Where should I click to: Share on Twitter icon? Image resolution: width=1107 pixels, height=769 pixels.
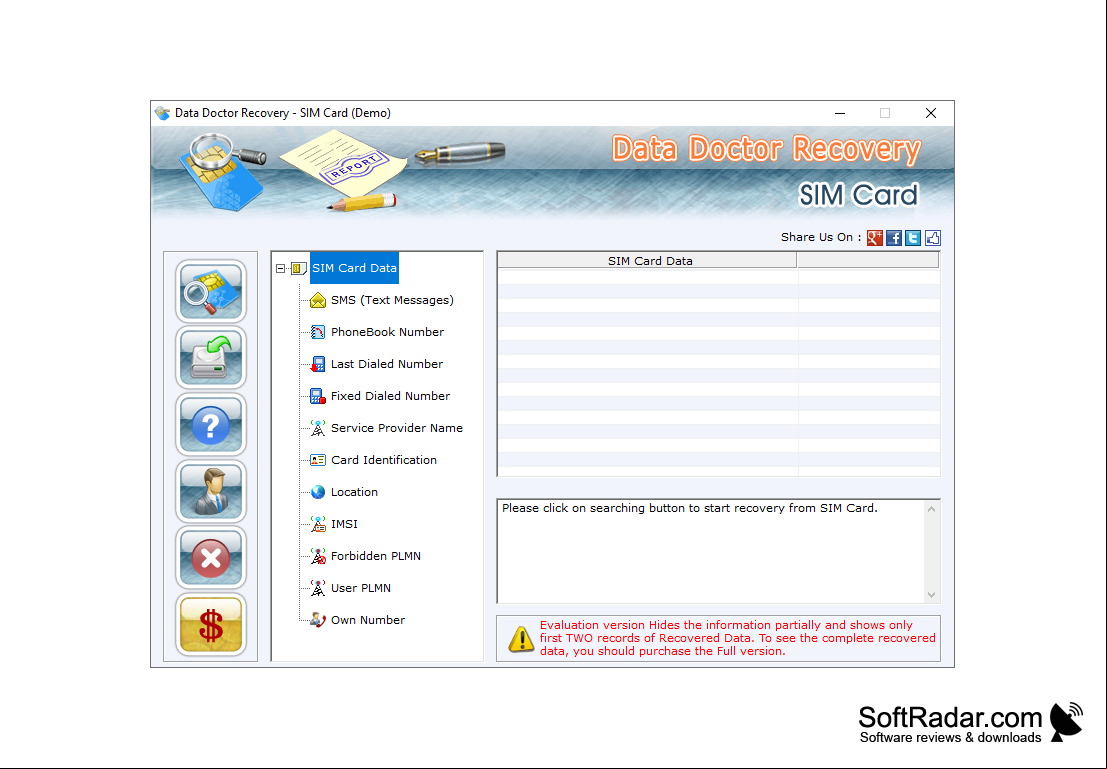click(913, 238)
